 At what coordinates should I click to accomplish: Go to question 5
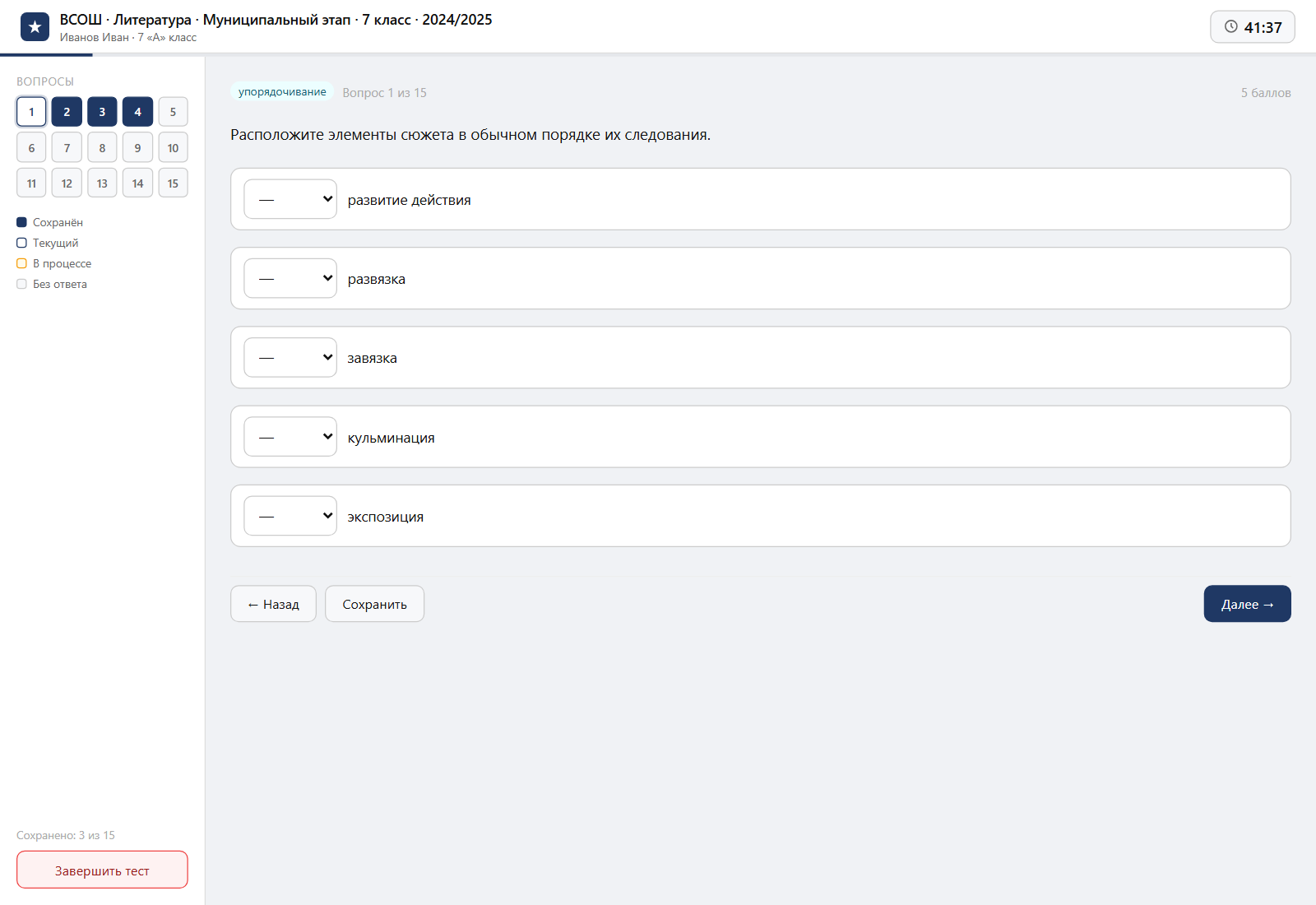coord(173,112)
